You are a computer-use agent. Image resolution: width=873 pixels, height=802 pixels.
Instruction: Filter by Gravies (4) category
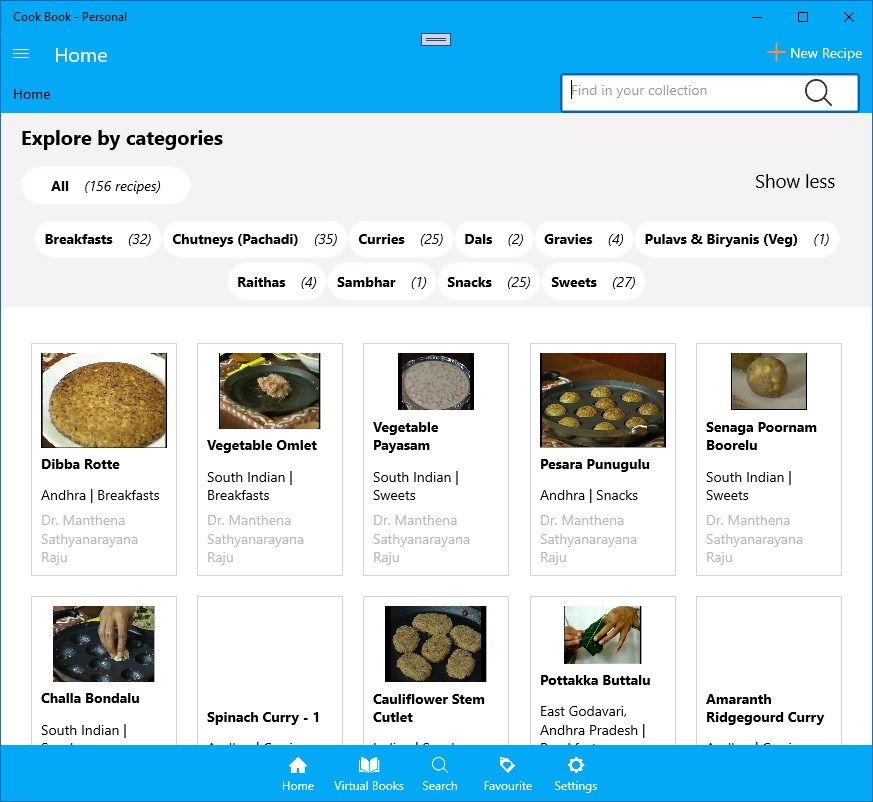pos(583,239)
